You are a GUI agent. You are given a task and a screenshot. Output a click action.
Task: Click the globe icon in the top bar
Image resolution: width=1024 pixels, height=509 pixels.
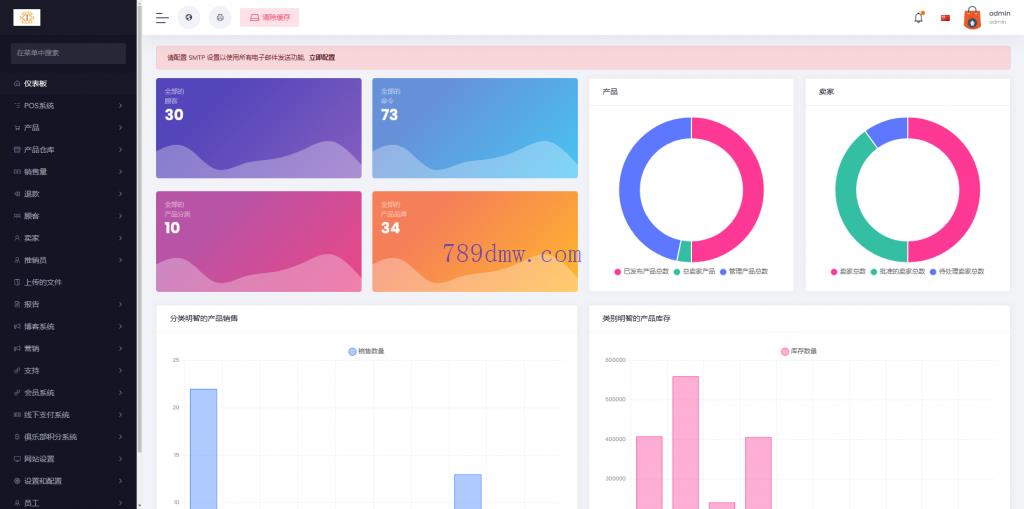189,18
